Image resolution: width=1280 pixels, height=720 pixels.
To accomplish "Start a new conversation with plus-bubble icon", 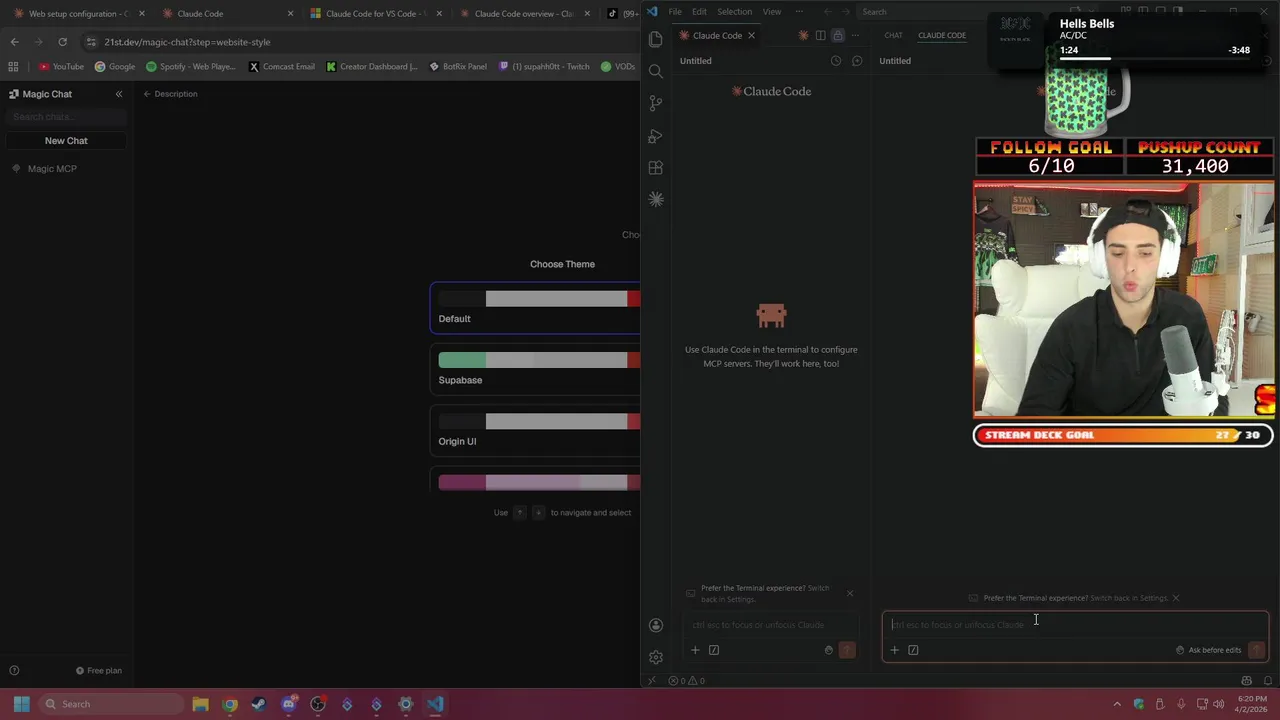I will [x=857, y=61].
